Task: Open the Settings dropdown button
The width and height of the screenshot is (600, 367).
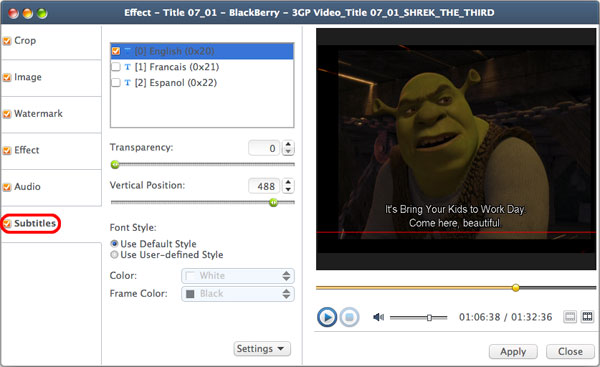Action: click(262, 349)
